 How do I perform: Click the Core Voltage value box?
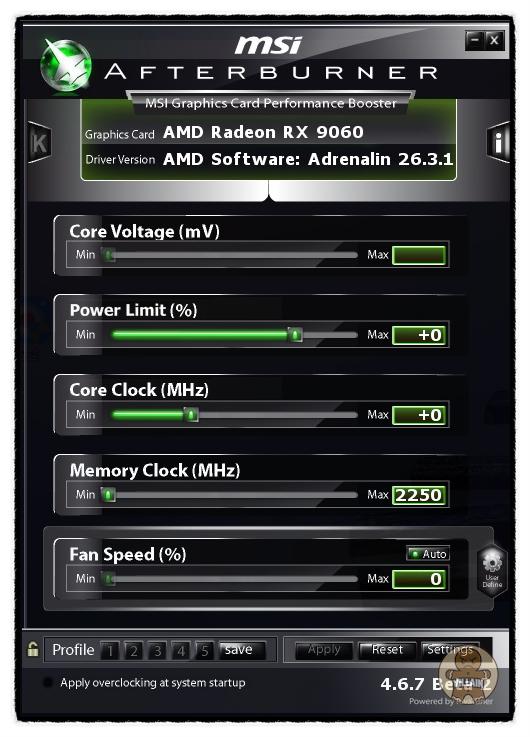[419, 255]
